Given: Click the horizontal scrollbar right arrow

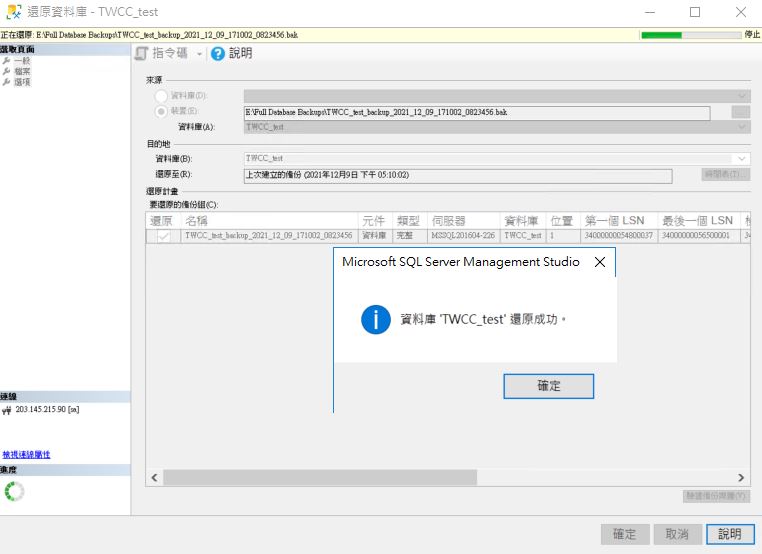Looking at the screenshot, I should 741,478.
